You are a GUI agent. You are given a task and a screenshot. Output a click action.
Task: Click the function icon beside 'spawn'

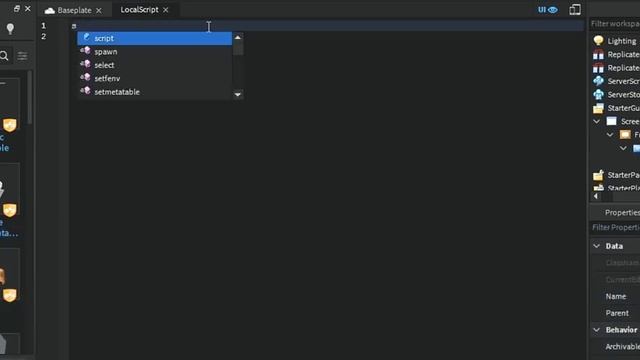click(85, 51)
